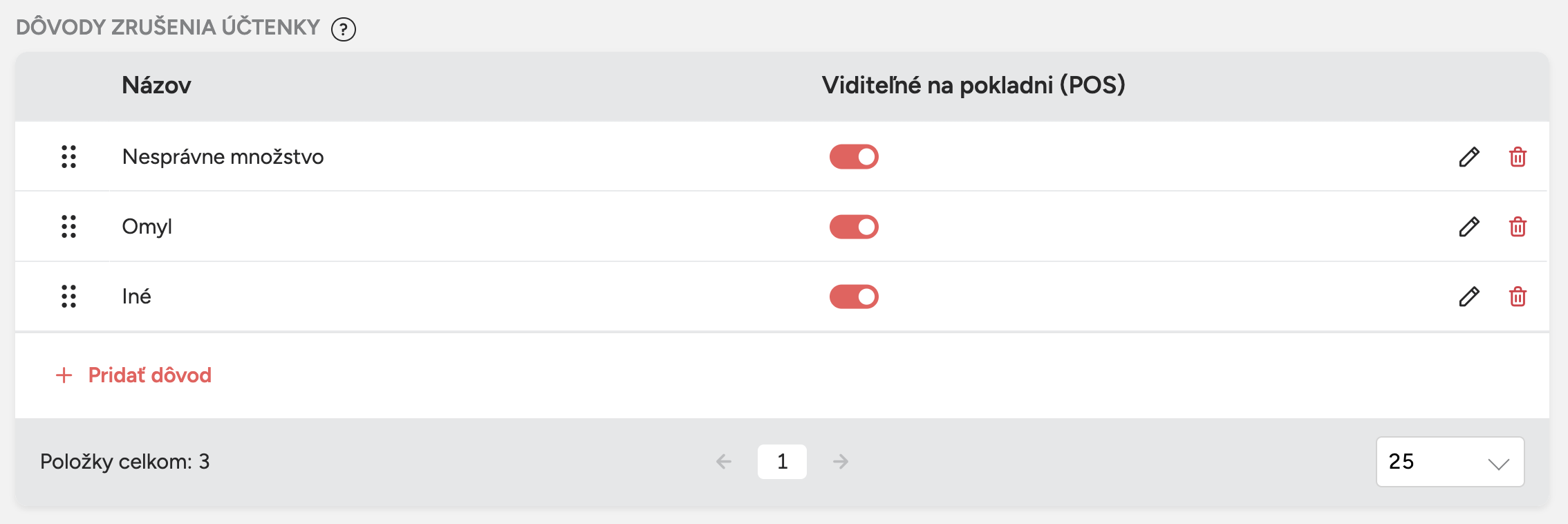This screenshot has width=1568, height=524.
Task: Delete the Iné reason
Action: point(1518,297)
